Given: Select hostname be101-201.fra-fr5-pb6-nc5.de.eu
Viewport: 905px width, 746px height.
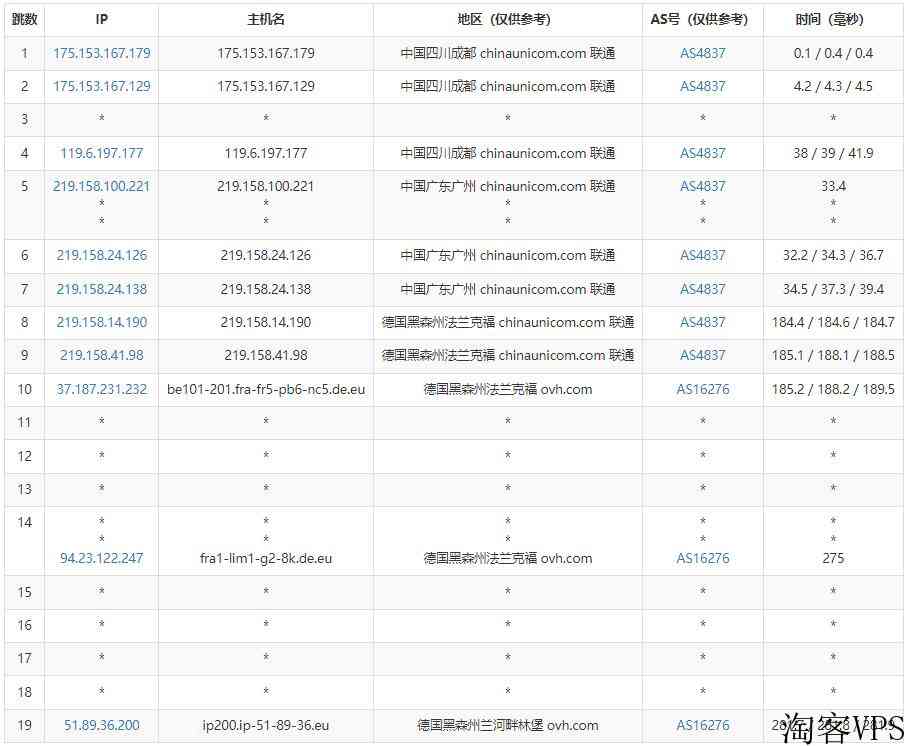Looking at the screenshot, I should pos(265,389).
